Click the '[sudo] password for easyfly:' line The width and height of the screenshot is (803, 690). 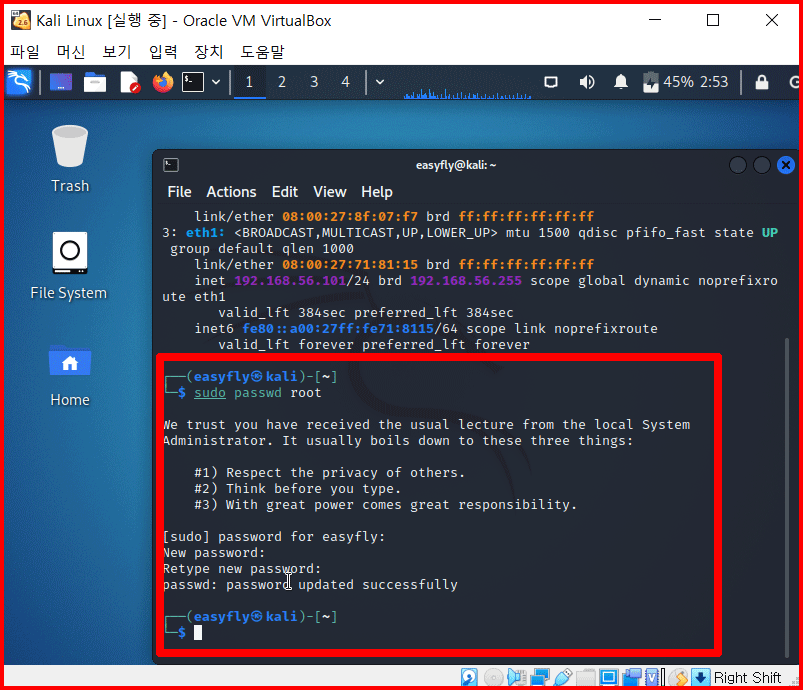point(274,536)
